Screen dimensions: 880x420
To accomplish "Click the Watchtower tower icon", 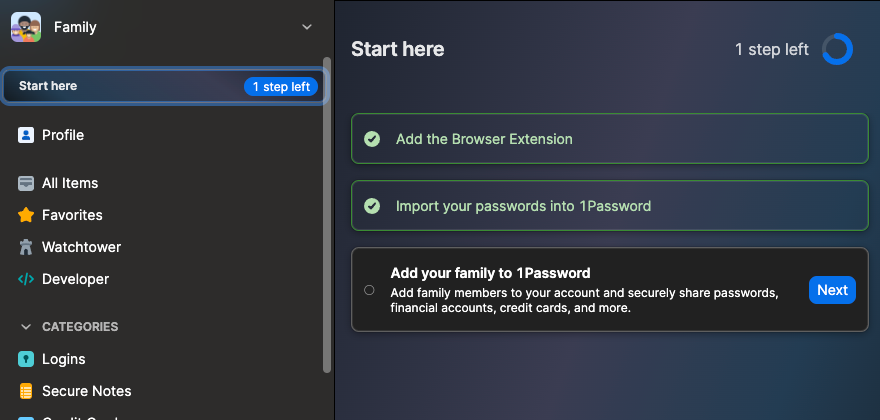I will [x=26, y=247].
